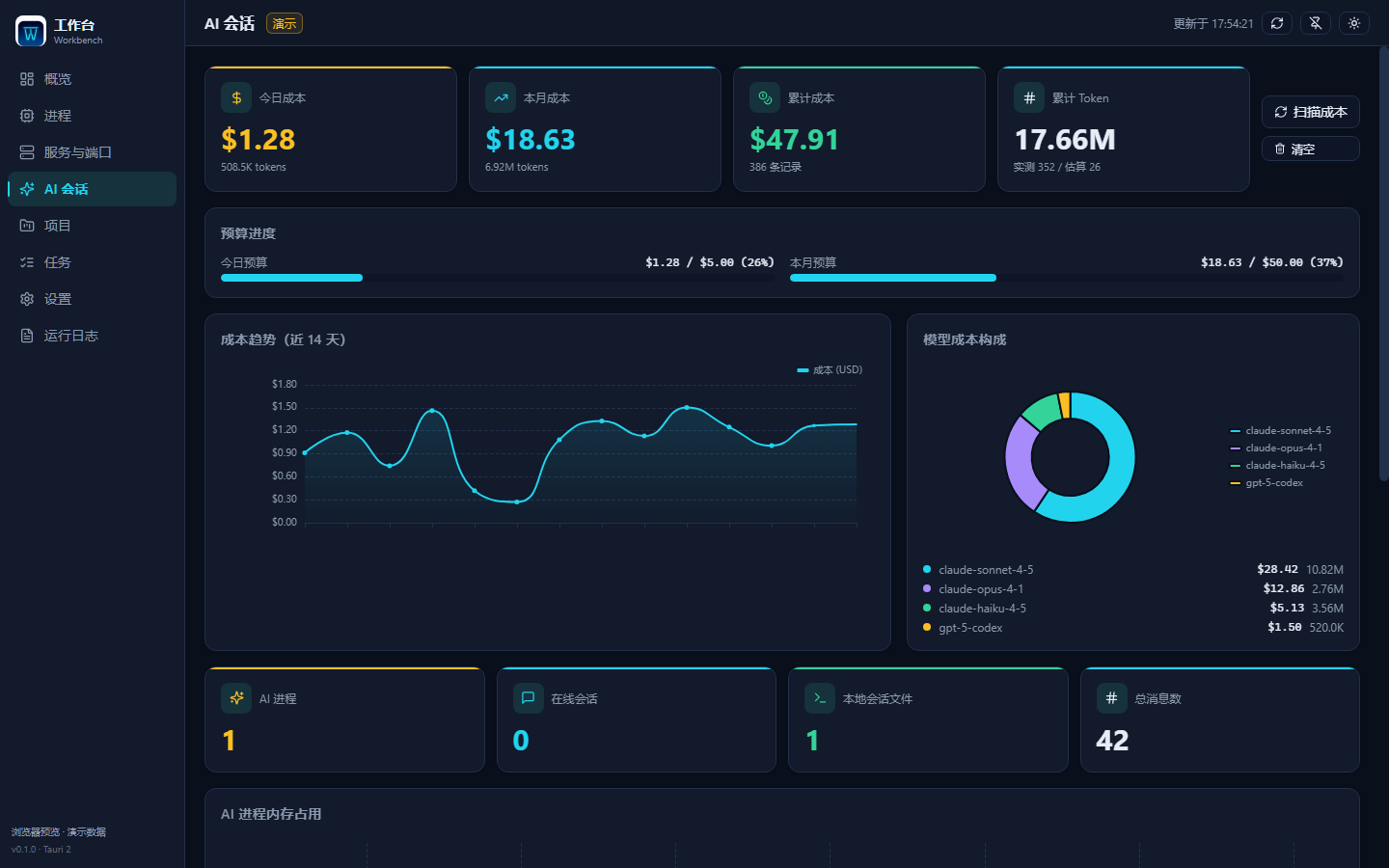The height and width of the screenshot is (868, 1389).
Task: Click the sparkle icon on AI 进程 card
Action: point(236,698)
